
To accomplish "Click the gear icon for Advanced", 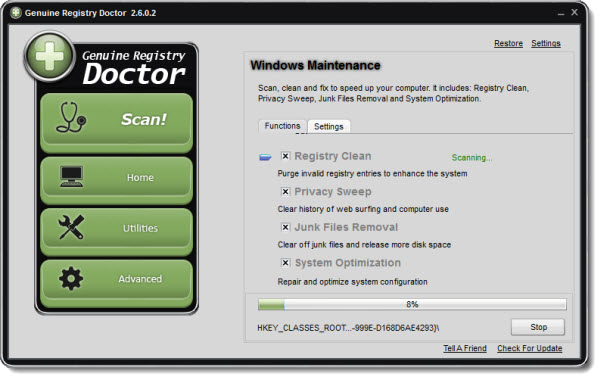I will point(71,278).
